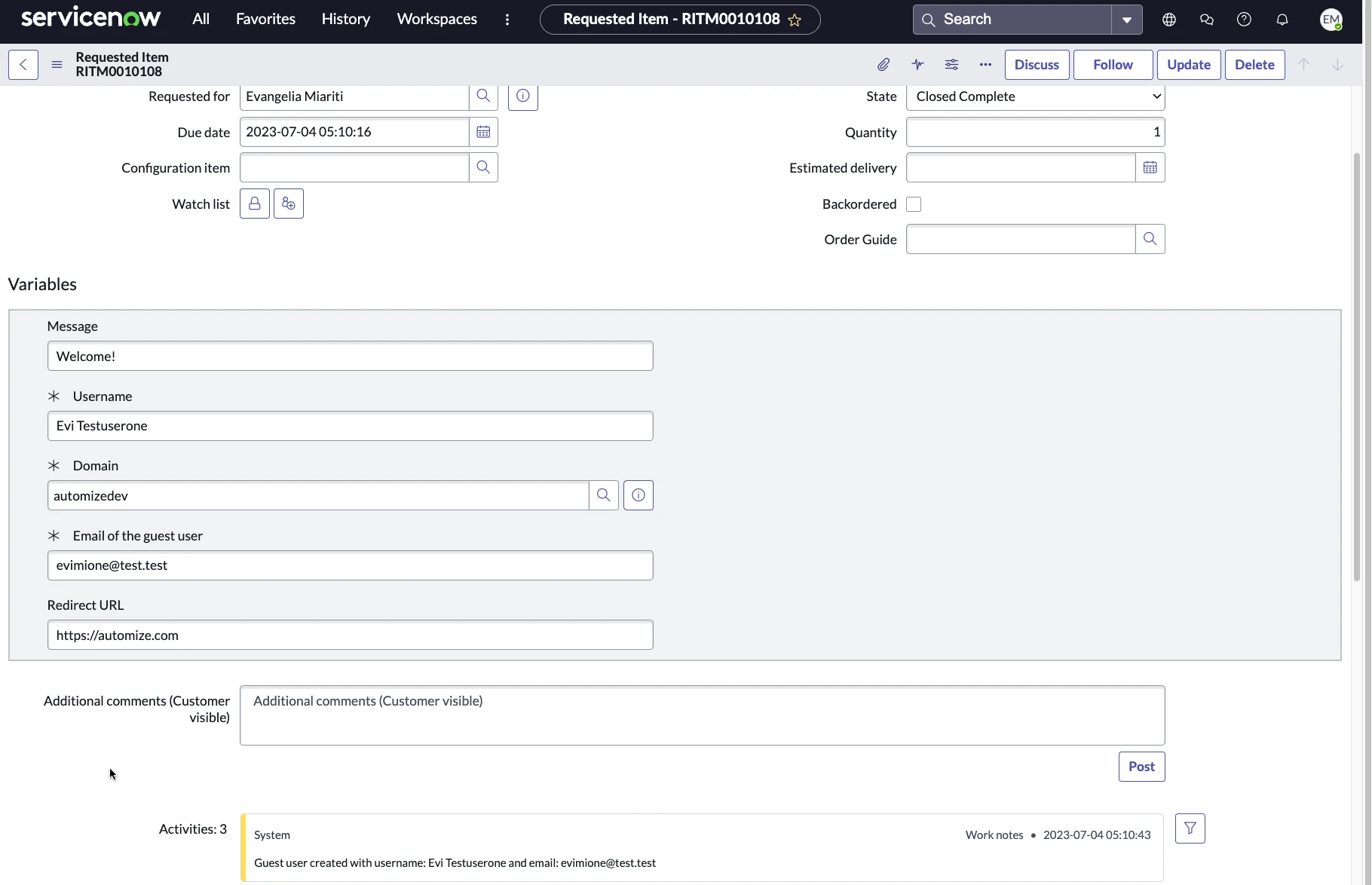Viewport: 1372px width, 885px height.
Task: Filter activities with the funnel icon
Action: [x=1190, y=828]
